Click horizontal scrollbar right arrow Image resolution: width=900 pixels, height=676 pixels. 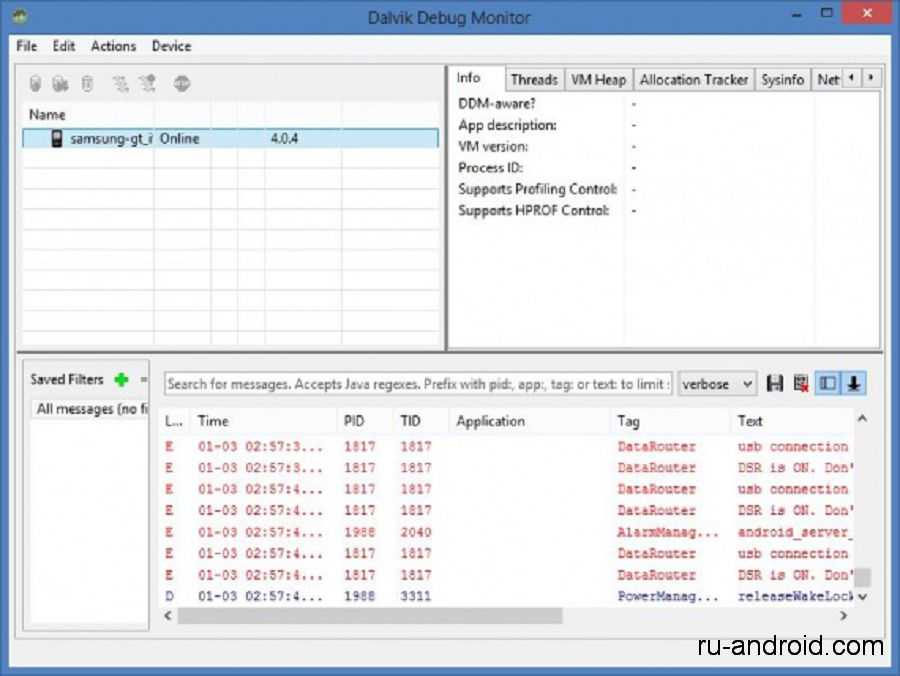click(x=843, y=616)
